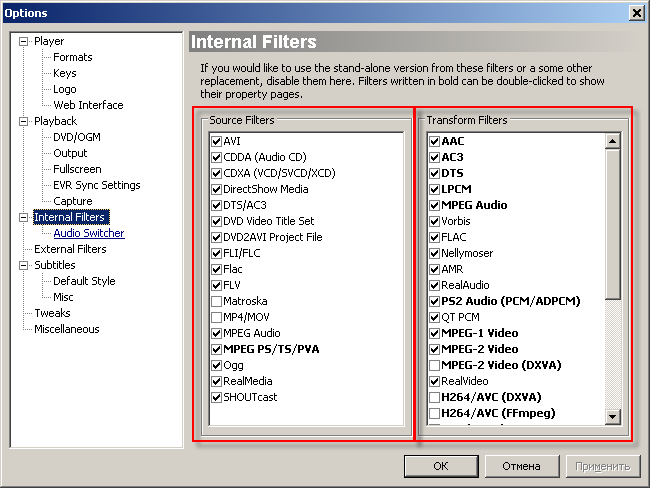Check the H264/AVC (DXVA) filter
Image resolution: width=650 pixels, height=488 pixels.
434,397
